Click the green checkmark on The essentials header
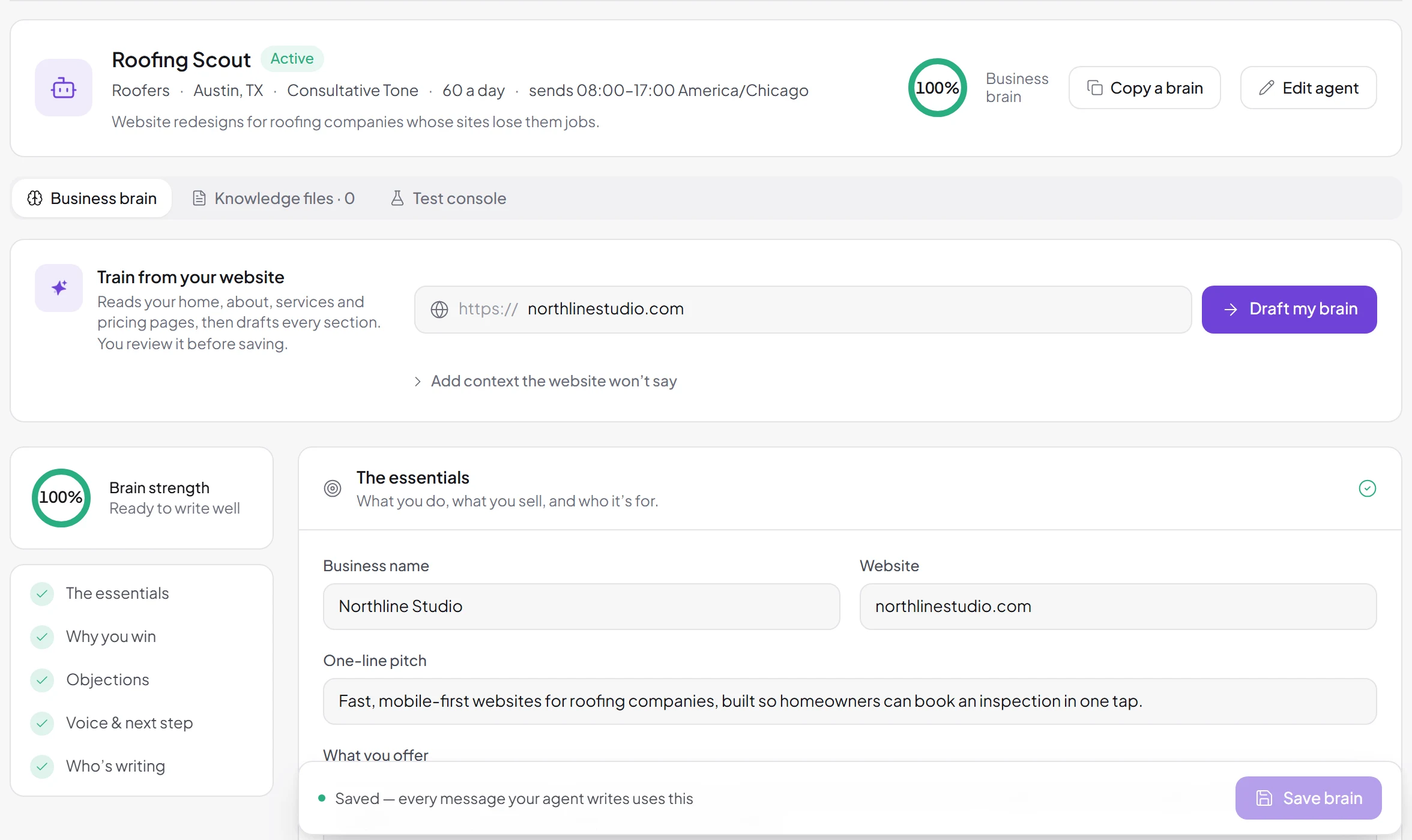 1368,488
